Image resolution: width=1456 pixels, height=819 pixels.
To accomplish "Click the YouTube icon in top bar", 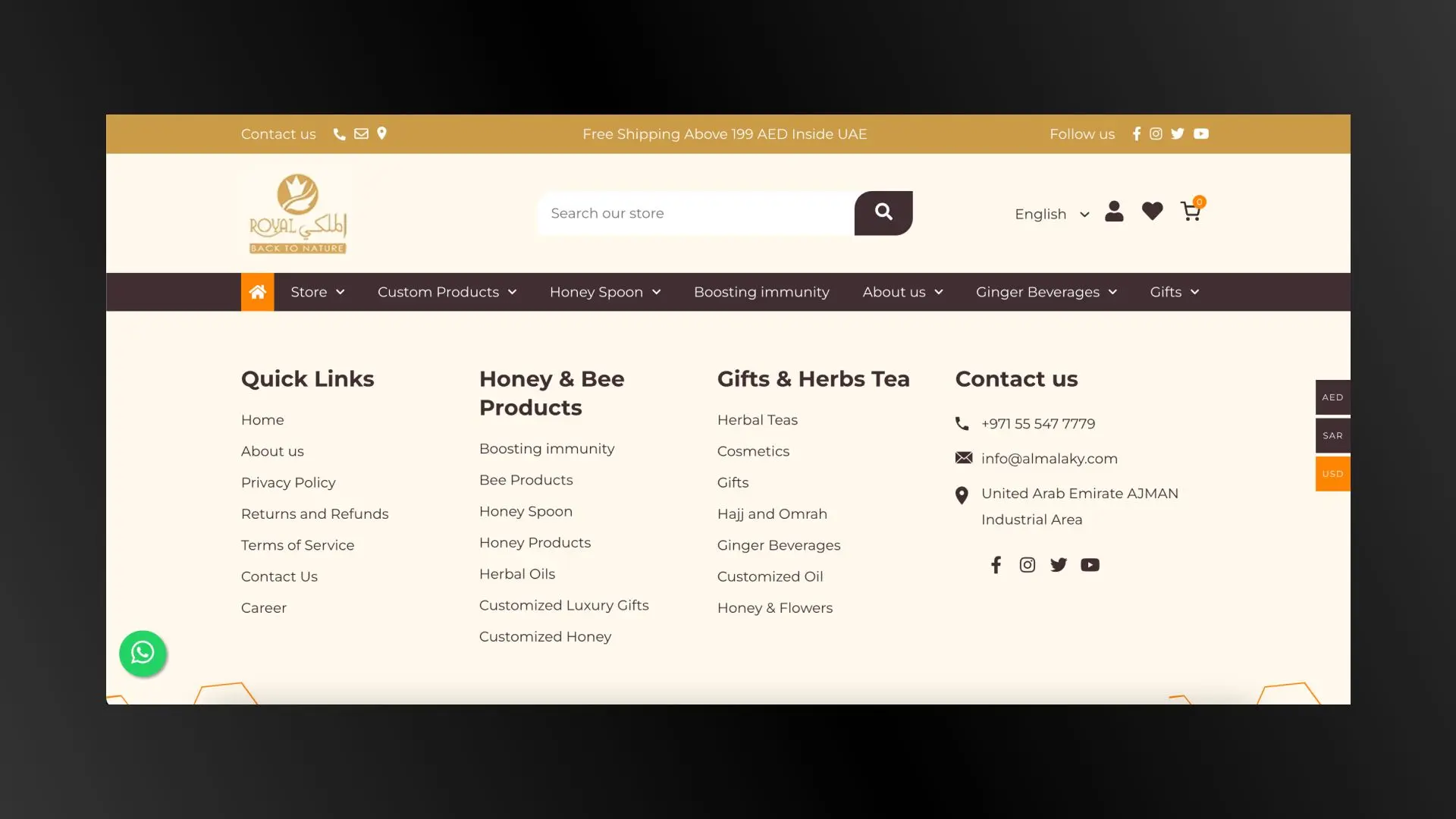I will 1200,134.
